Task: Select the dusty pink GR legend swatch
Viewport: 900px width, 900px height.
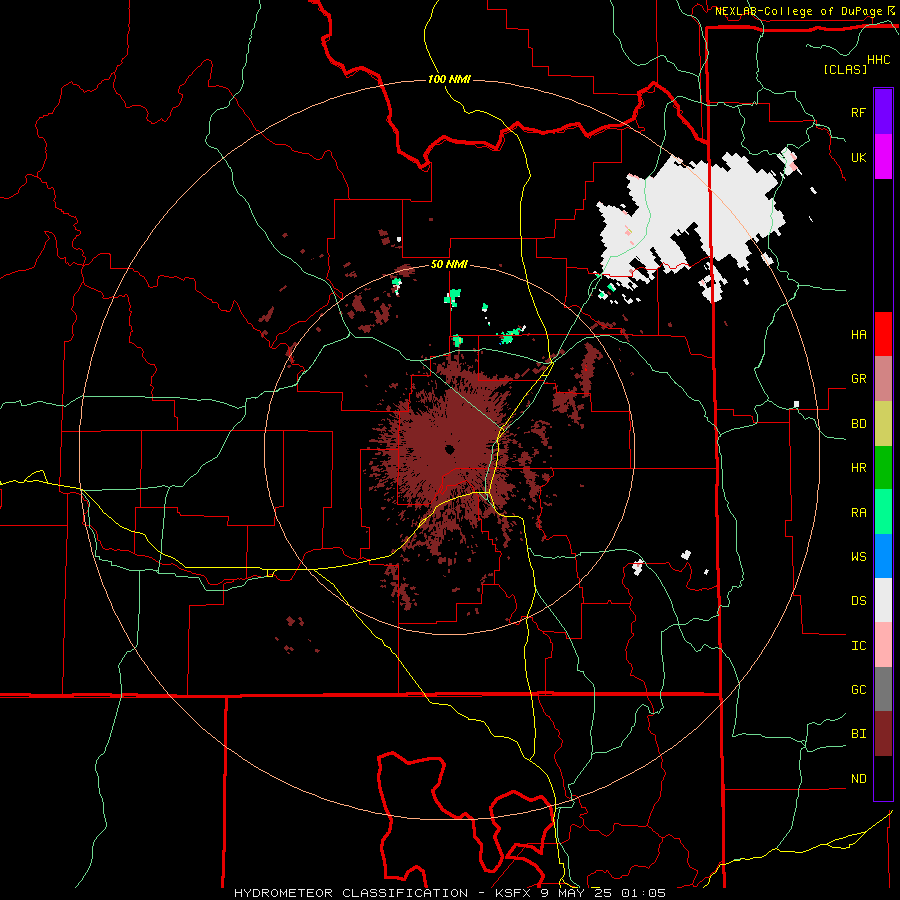Action: coord(883,379)
